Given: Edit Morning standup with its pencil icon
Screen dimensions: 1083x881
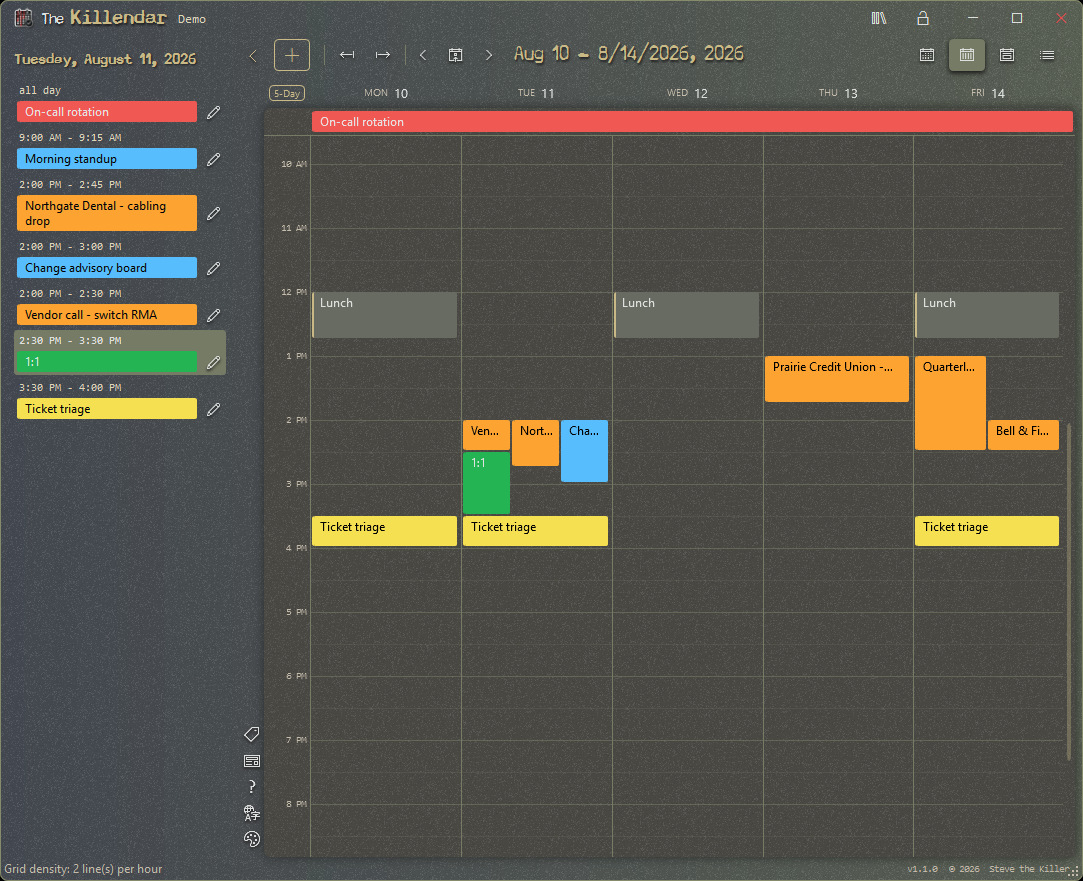Looking at the screenshot, I should [213, 159].
